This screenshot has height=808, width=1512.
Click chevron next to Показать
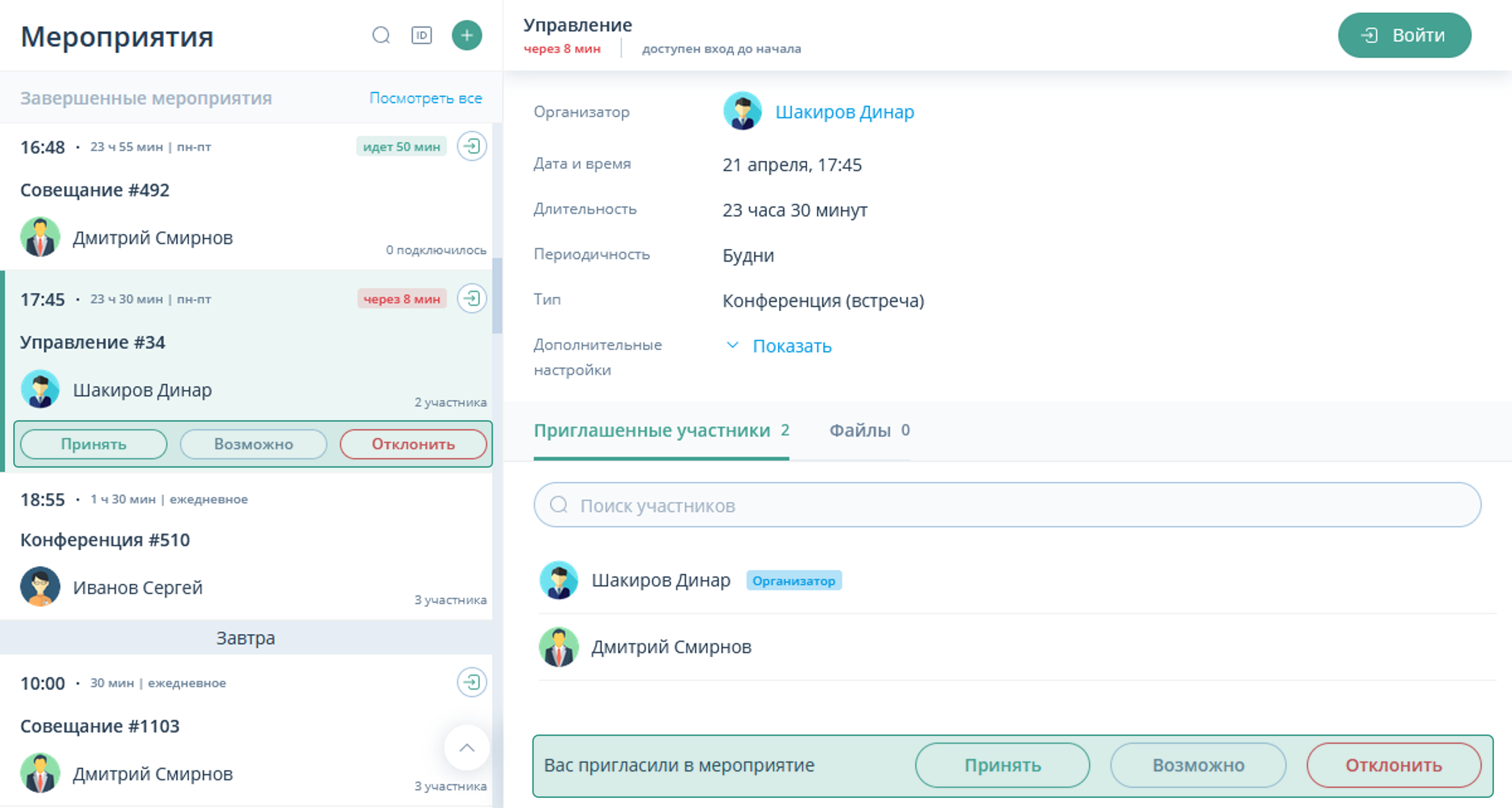732,346
